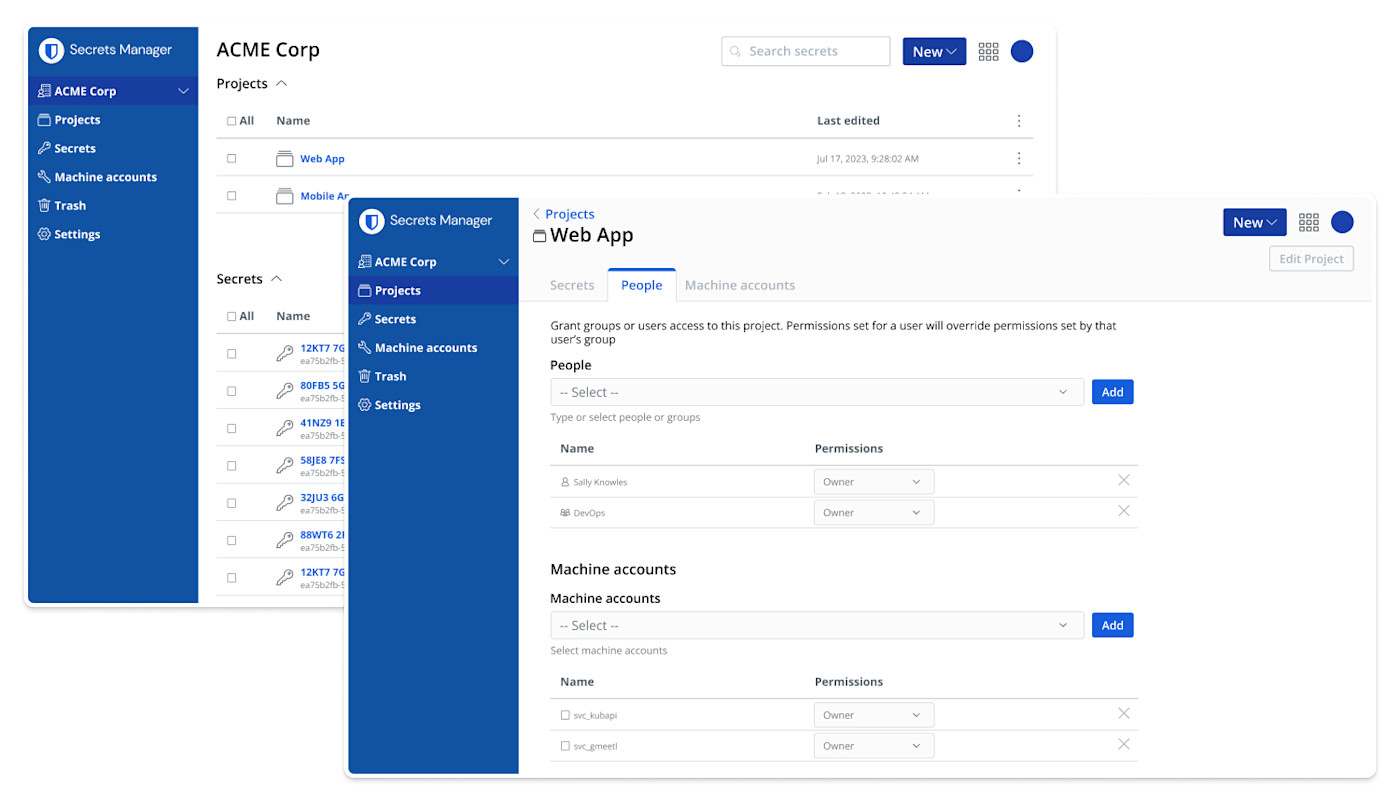
Task: Change Sally Knowles permission dropdown
Action: [873, 482]
